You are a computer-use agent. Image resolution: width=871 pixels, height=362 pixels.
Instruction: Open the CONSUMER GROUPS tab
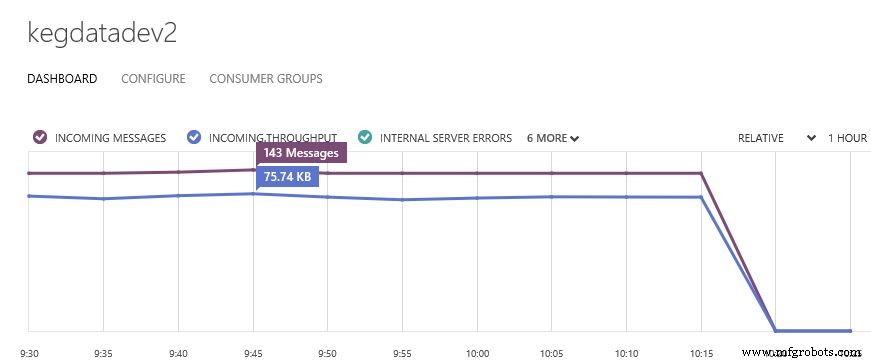pos(266,79)
